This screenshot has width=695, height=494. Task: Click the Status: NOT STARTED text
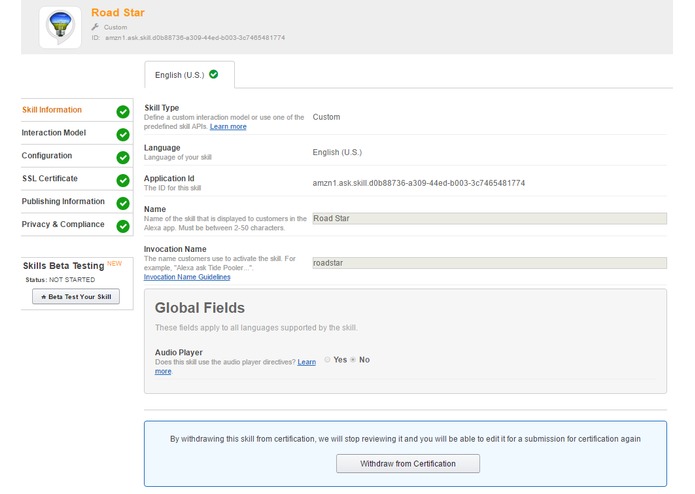click(60, 280)
